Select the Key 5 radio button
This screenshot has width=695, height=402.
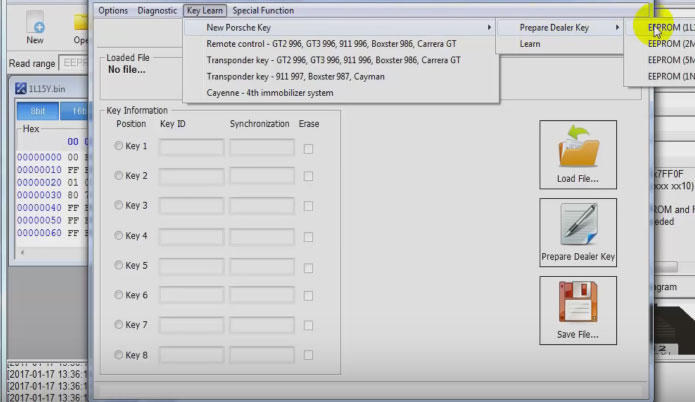click(118, 265)
